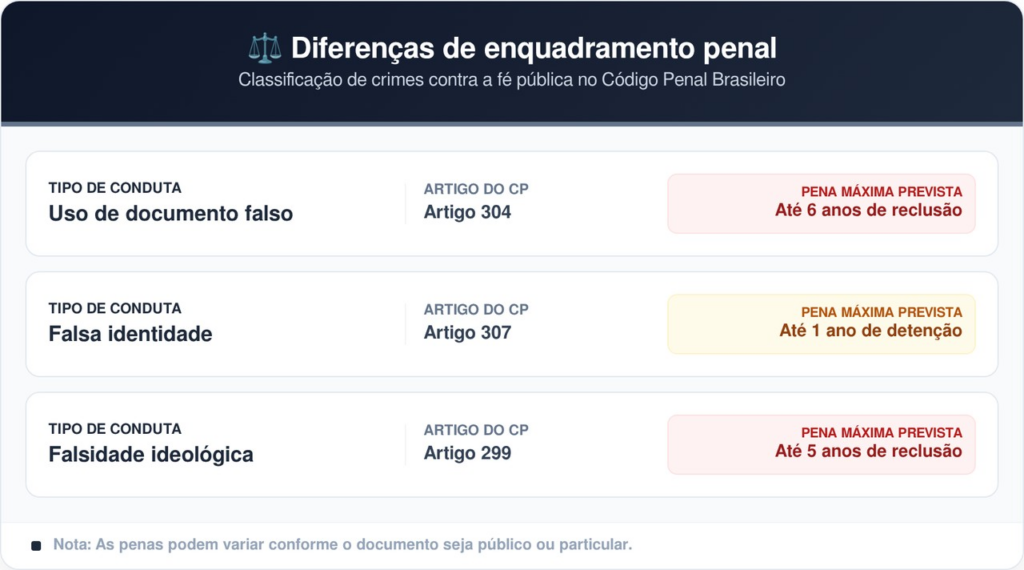Screen dimensions: 1024x570
Task: Click "PENA MÁXIMA PREVISTA" label above 5 anos
Action: point(881,433)
